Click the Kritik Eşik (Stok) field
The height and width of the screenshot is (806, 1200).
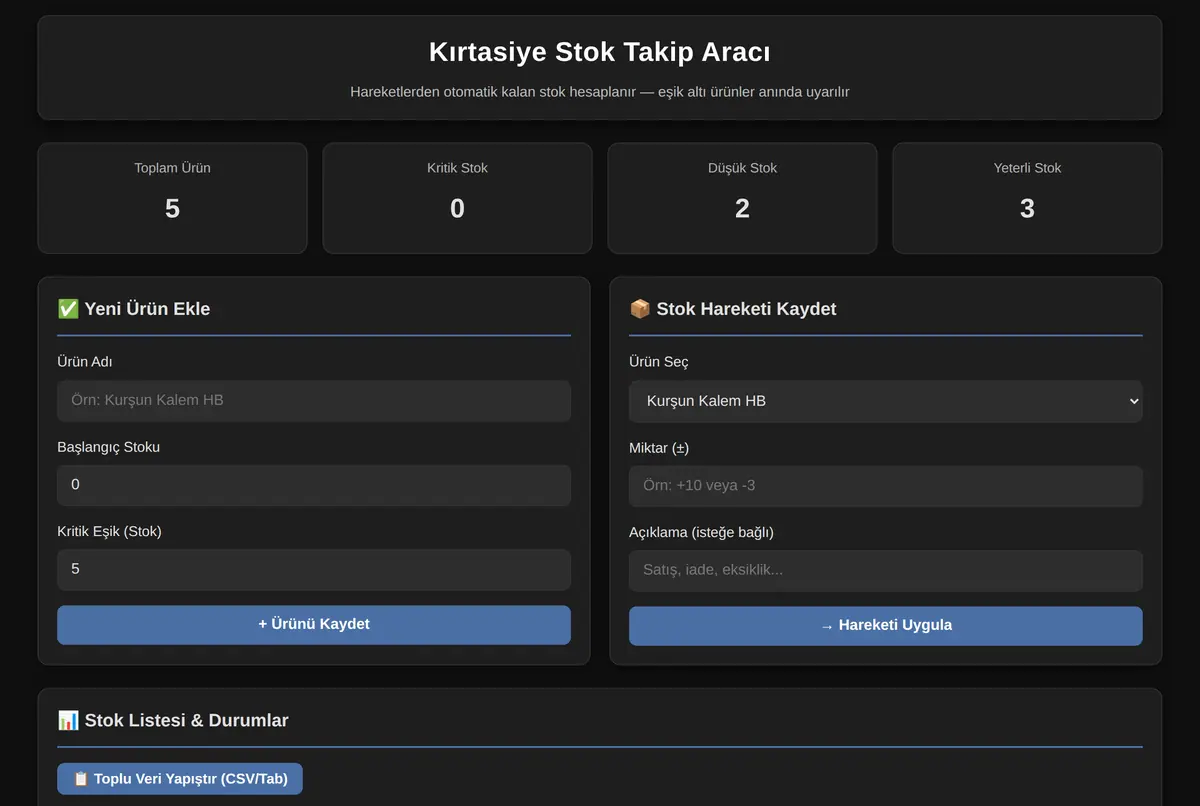tap(314, 569)
